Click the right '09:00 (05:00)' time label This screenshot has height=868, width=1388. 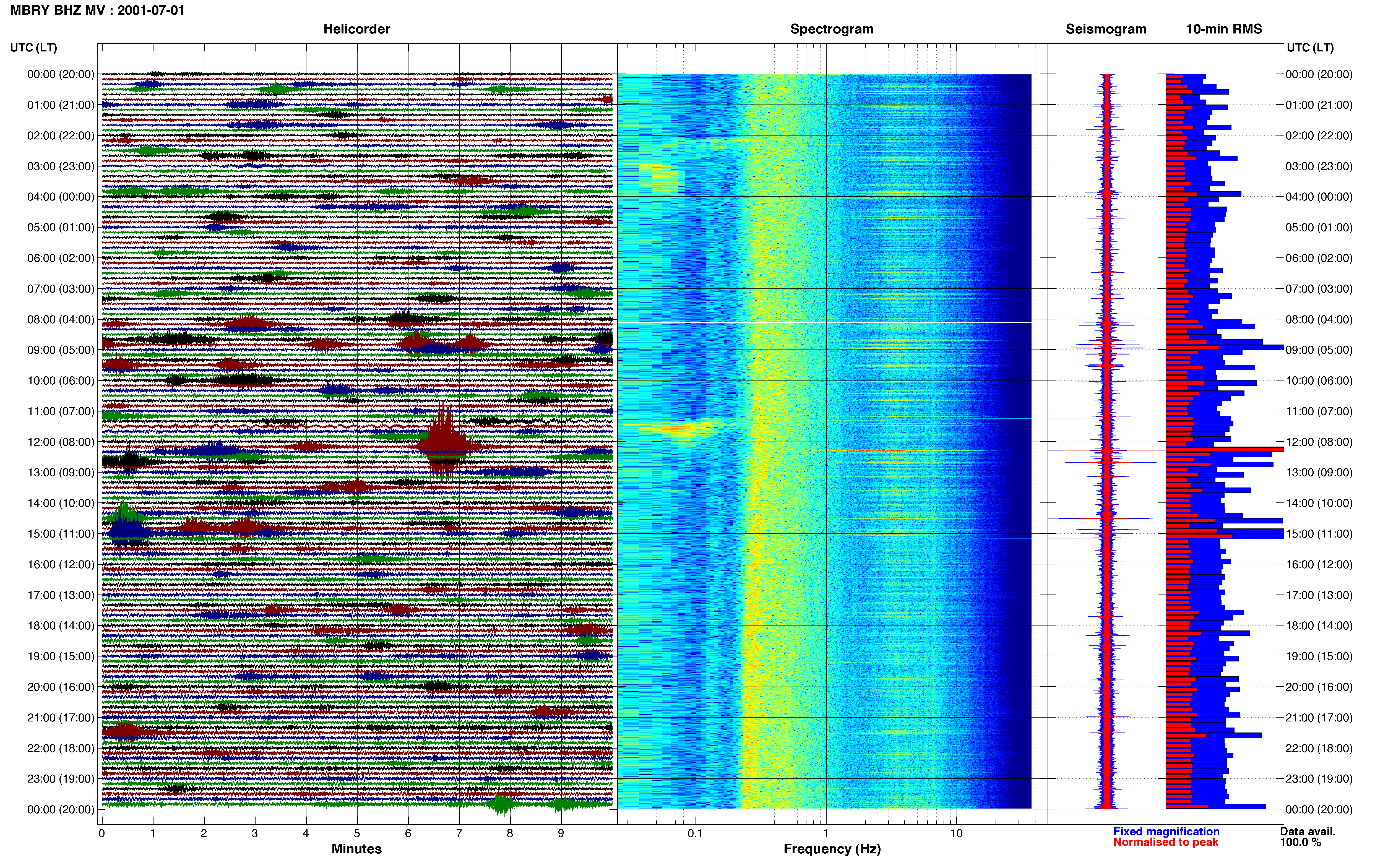1319,350
